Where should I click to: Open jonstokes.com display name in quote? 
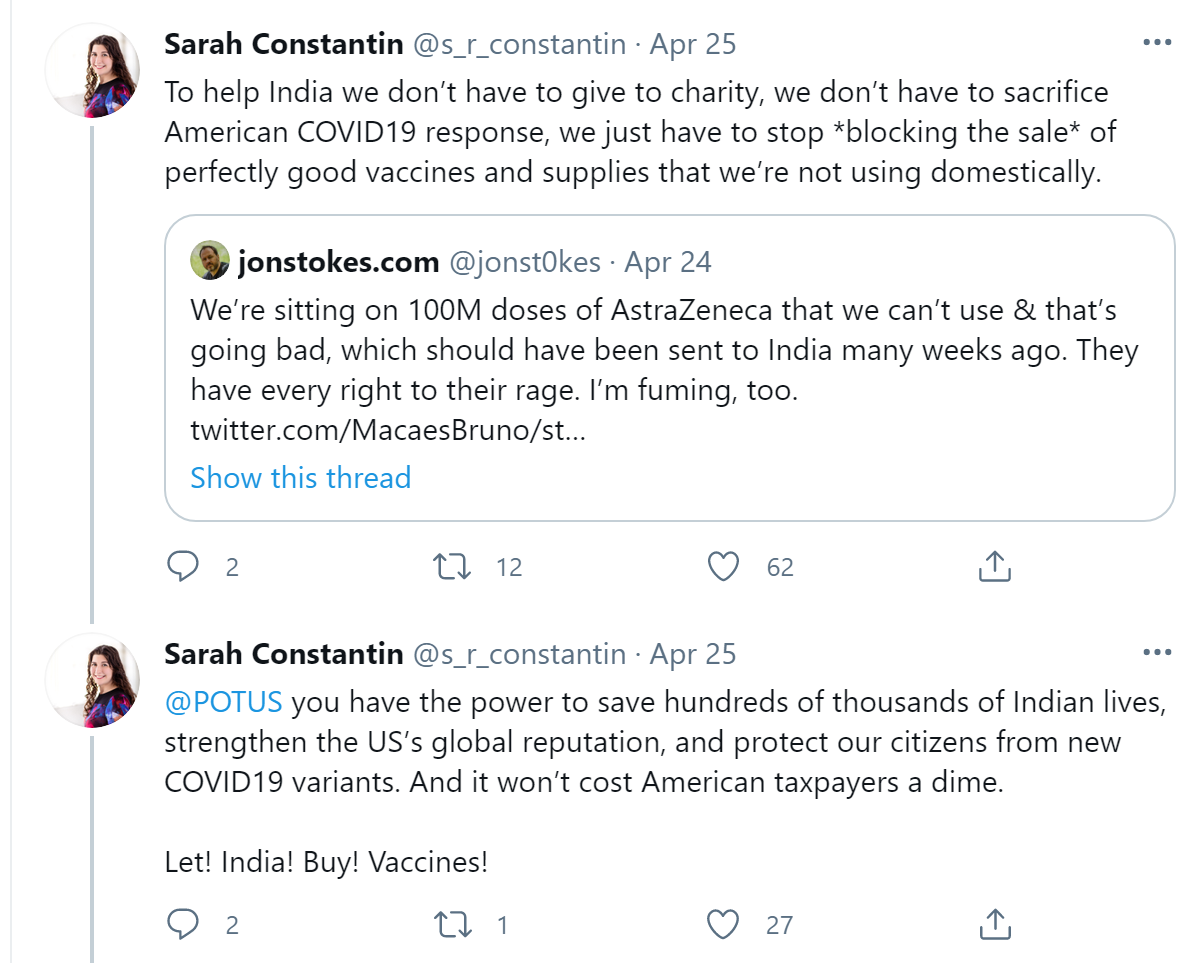click(338, 262)
